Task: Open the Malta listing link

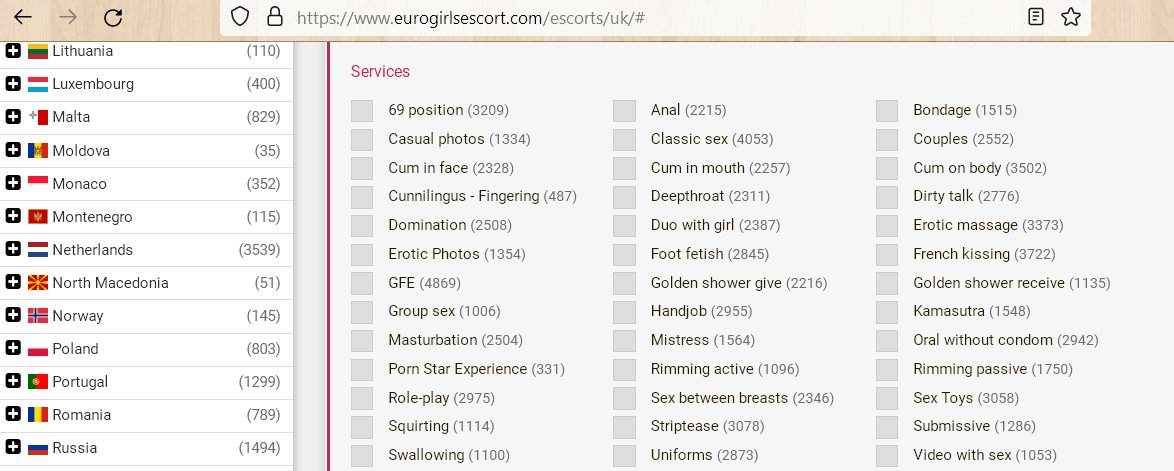Action: (x=71, y=117)
